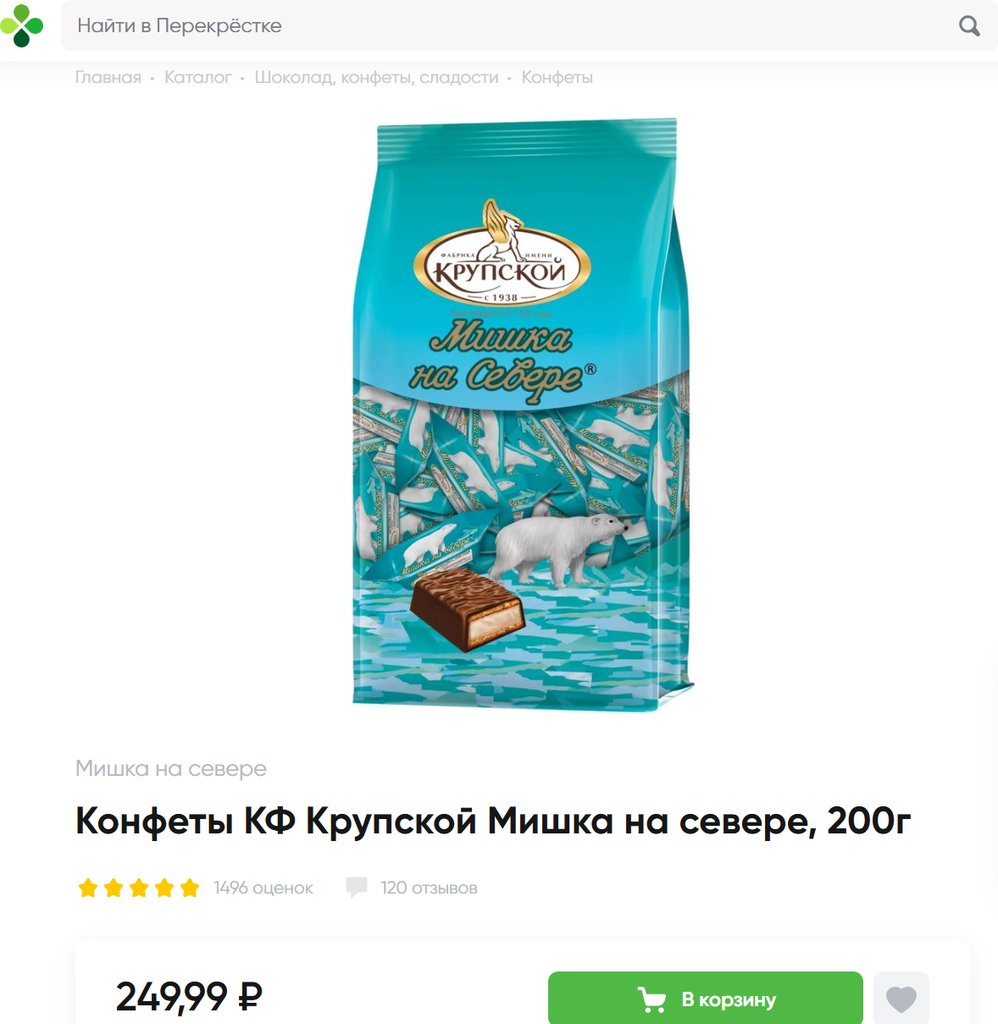The image size is (998, 1024).
Task: Add product to favorites with heart icon
Action: click(901, 999)
